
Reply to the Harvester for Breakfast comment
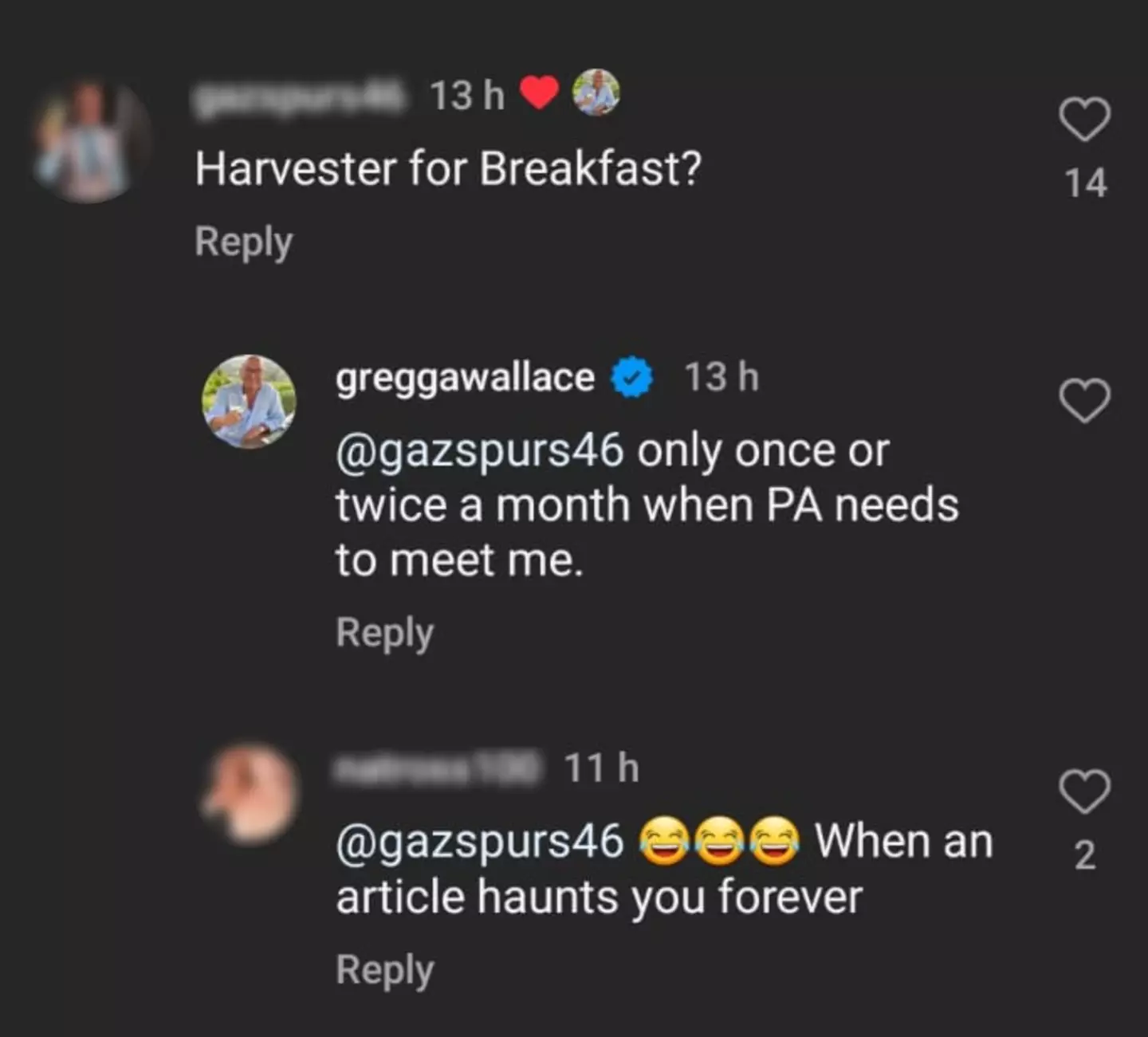[243, 241]
